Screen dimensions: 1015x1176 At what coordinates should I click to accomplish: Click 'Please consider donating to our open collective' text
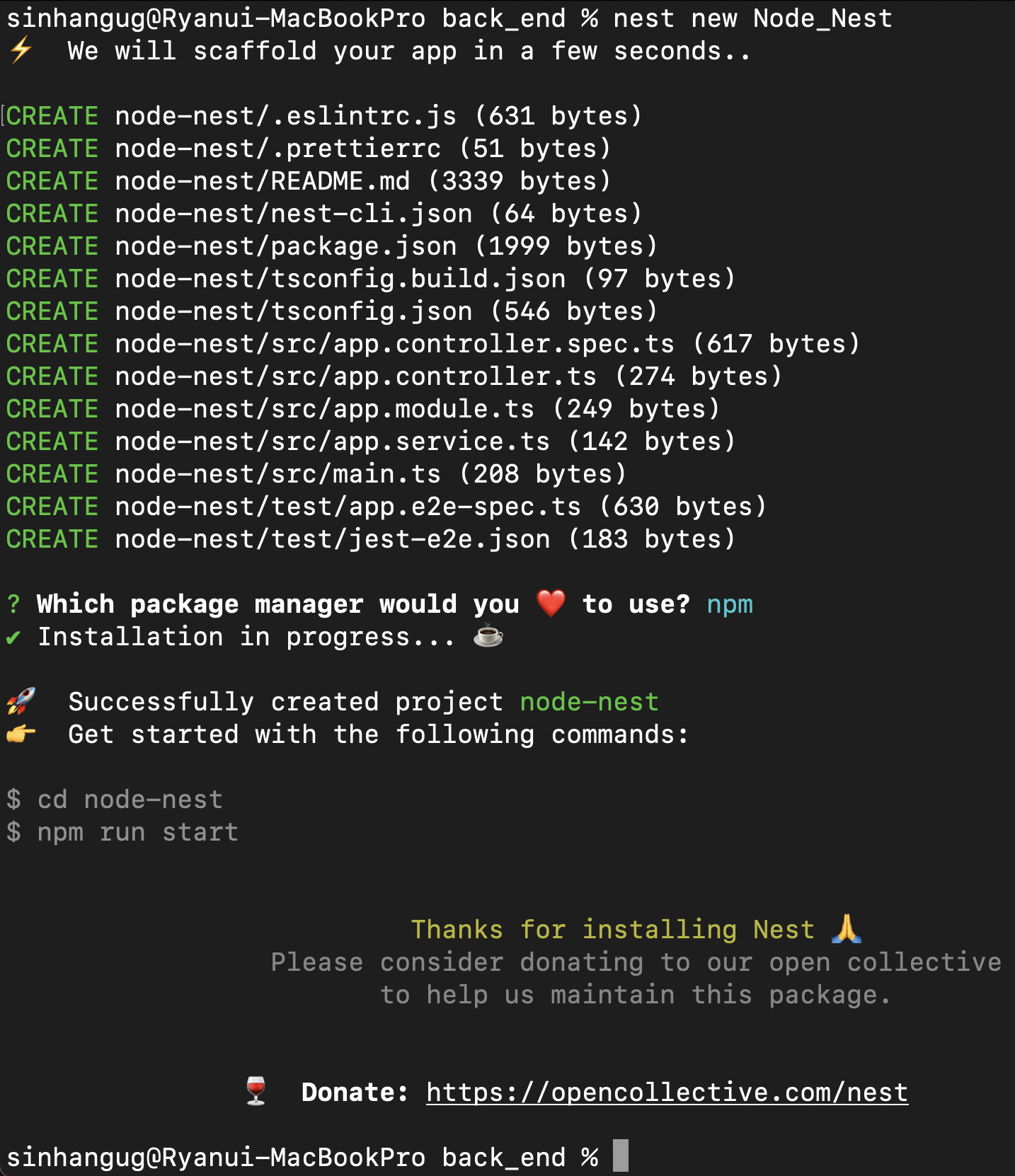point(636,962)
